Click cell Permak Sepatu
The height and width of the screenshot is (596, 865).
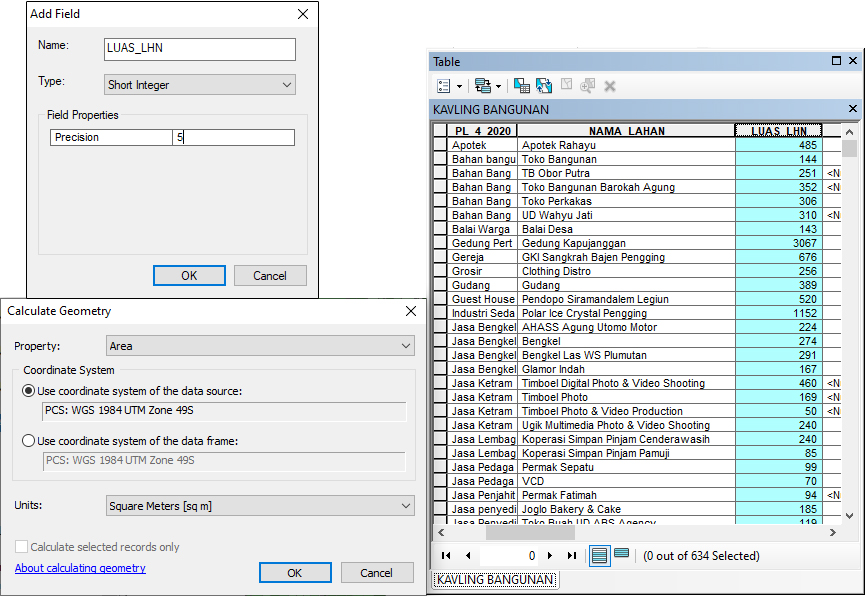pyautogui.click(x=626, y=467)
